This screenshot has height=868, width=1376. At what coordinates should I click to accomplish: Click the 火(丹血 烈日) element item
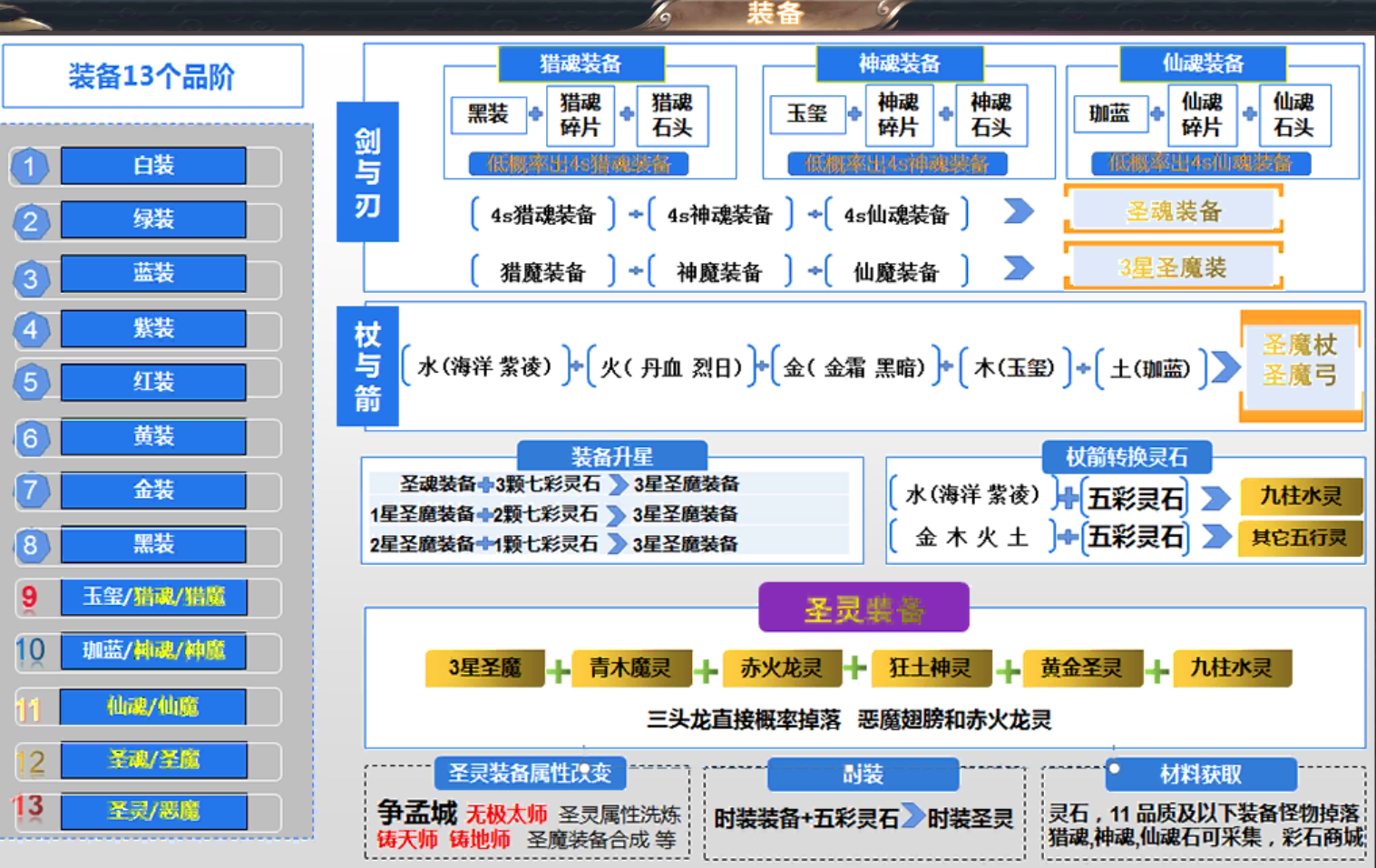coord(672,367)
